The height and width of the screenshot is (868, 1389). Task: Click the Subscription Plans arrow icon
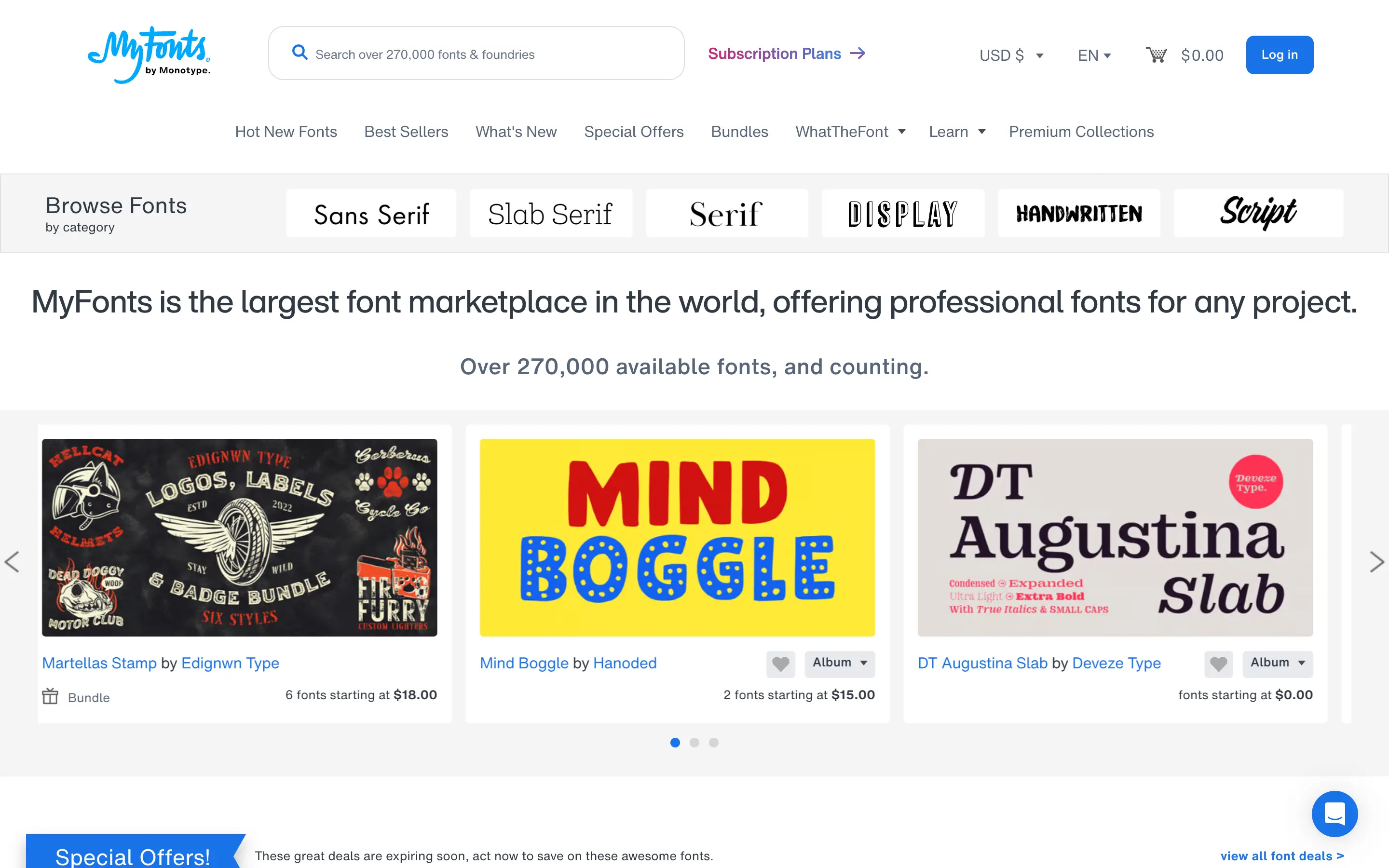click(858, 54)
